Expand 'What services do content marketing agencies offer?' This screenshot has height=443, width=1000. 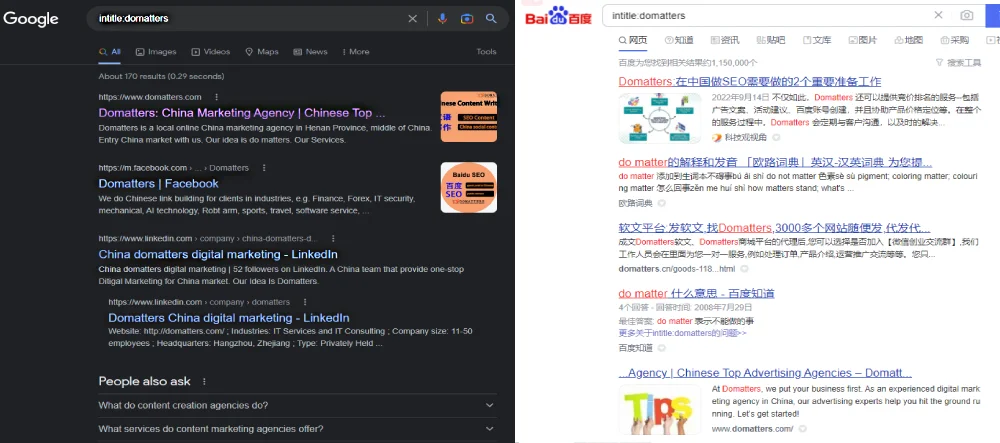point(297,429)
